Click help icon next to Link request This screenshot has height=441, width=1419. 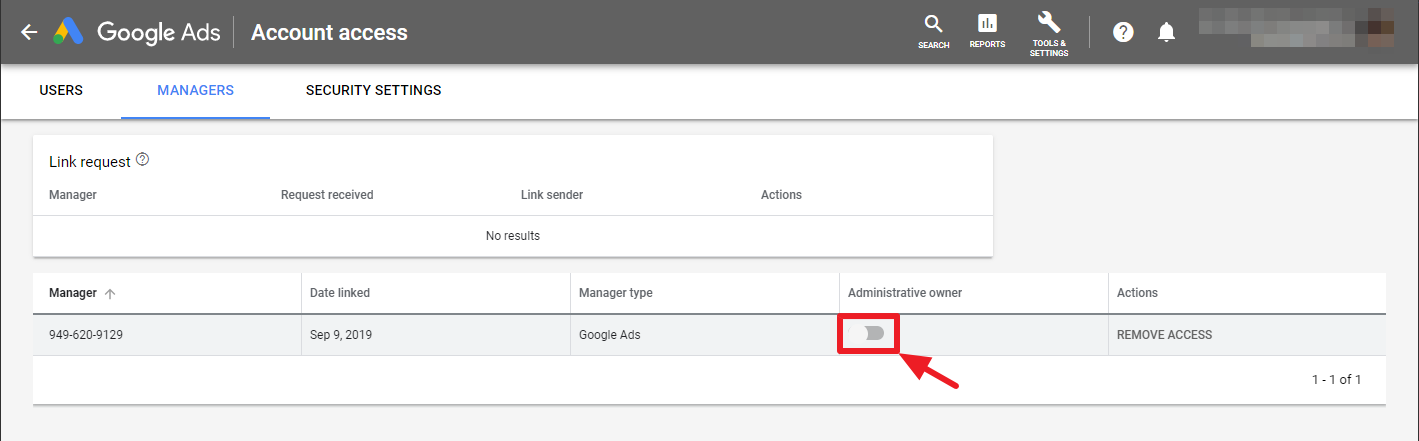pos(142,160)
